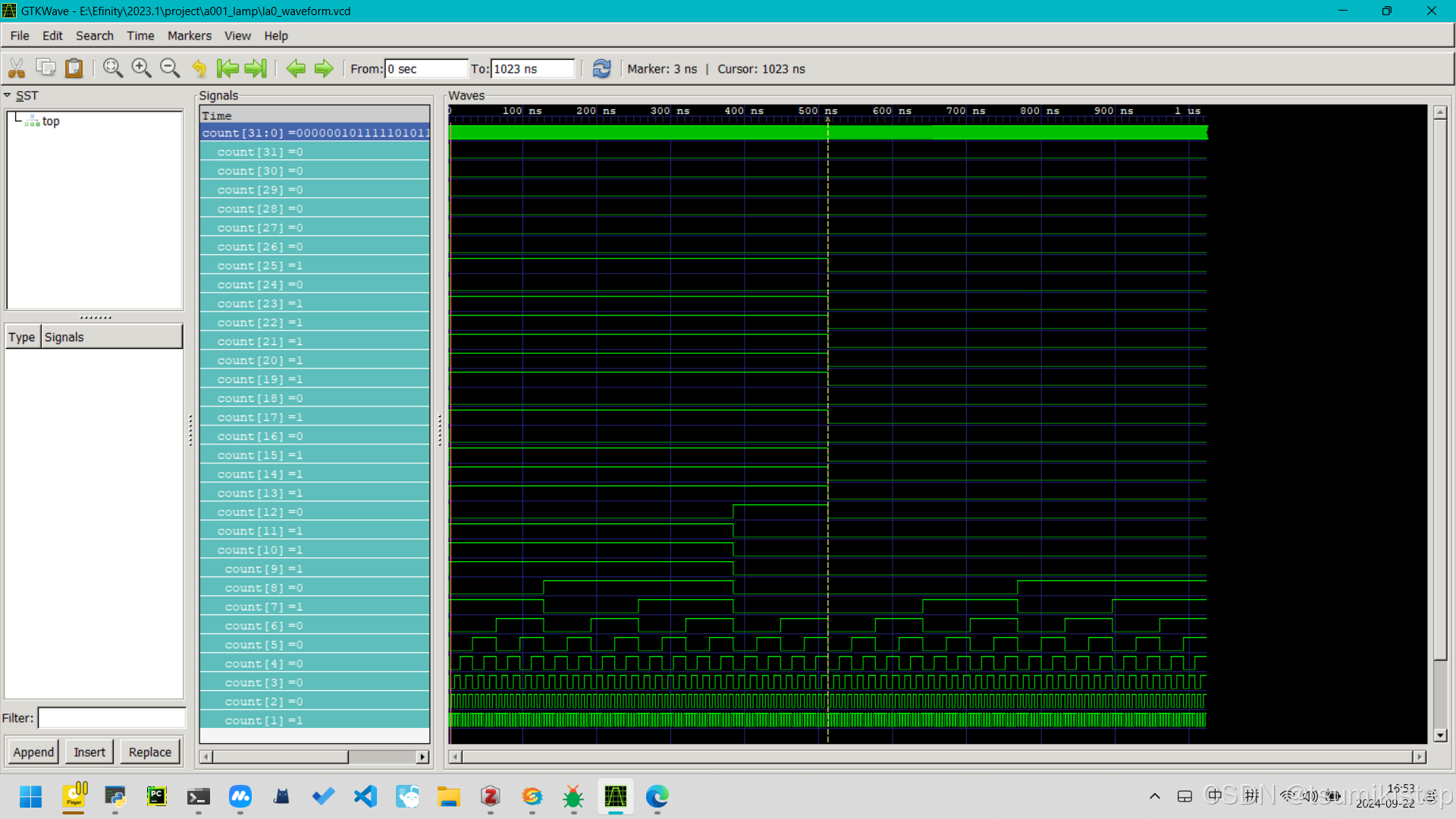Click the Zoom Undo arrow icon
The height and width of the screenshot is (819, 1456).
pos(199,68)
